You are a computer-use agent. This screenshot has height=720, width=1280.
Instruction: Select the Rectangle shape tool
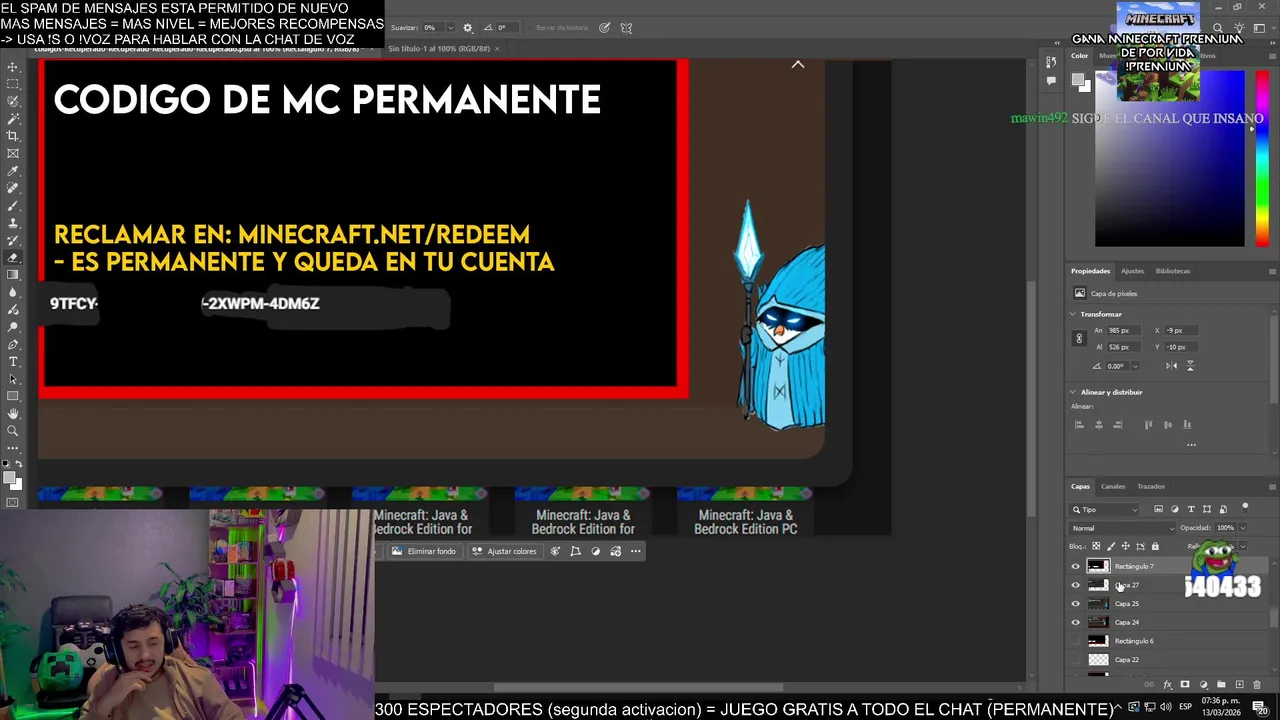pos(13,396)
